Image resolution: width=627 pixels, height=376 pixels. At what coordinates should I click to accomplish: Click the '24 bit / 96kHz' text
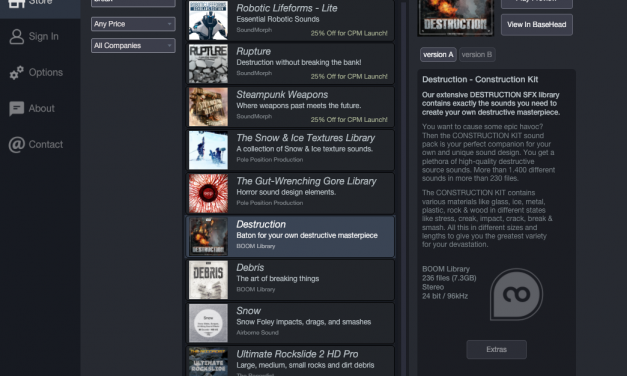(445, 296)
